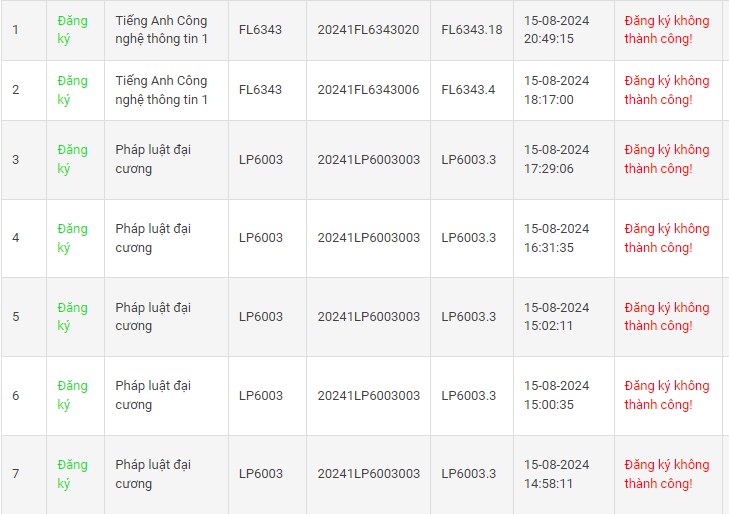Click the timestamp 15-08-2024 16:31:35
This screenshot has height=514, width=729.
556,238
